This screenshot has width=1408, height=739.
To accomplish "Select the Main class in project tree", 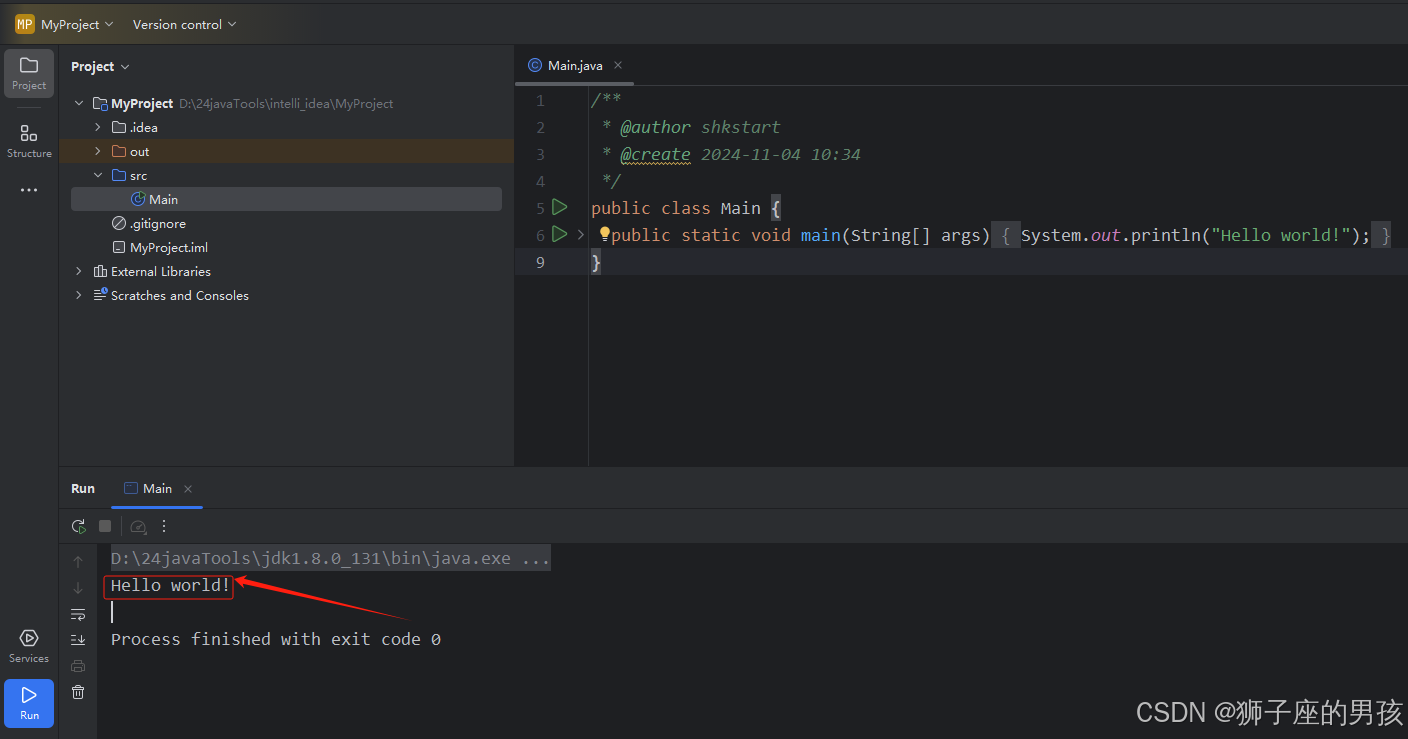I will click(286, 199).
